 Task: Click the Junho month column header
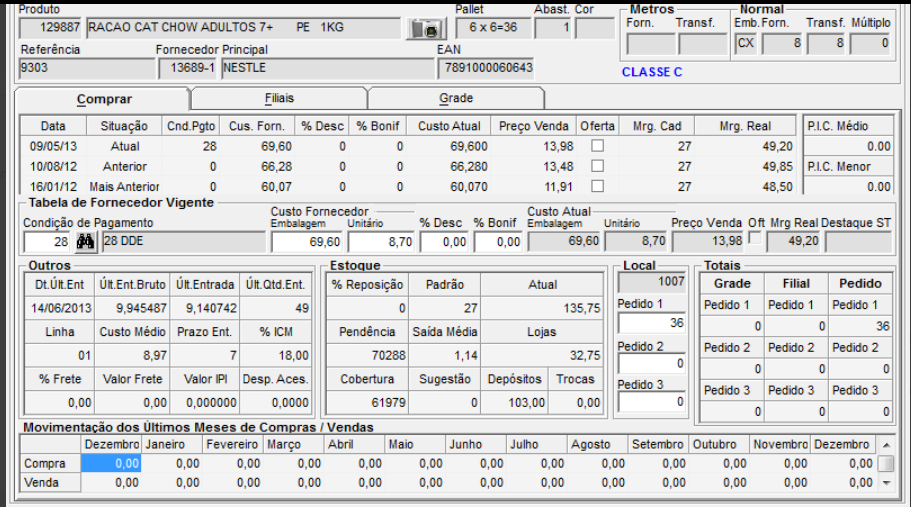coord(476,445)
